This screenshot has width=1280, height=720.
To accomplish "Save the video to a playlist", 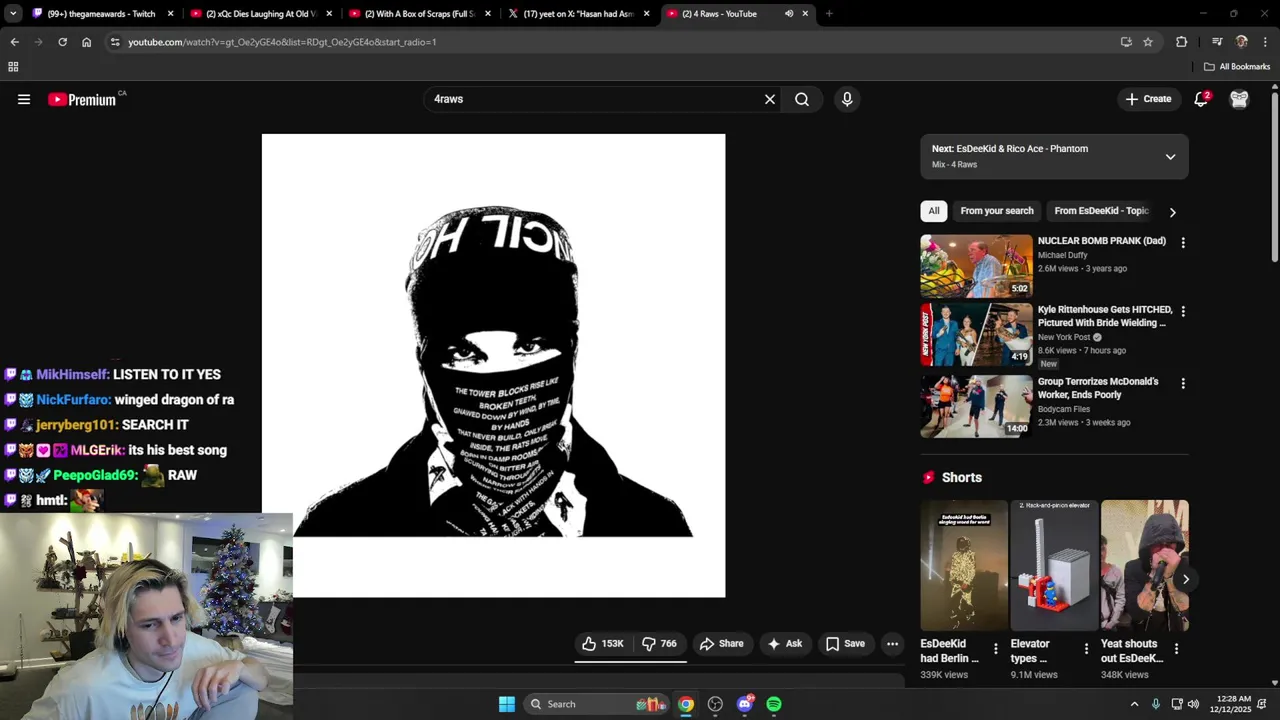I will (x=845, y=644).
